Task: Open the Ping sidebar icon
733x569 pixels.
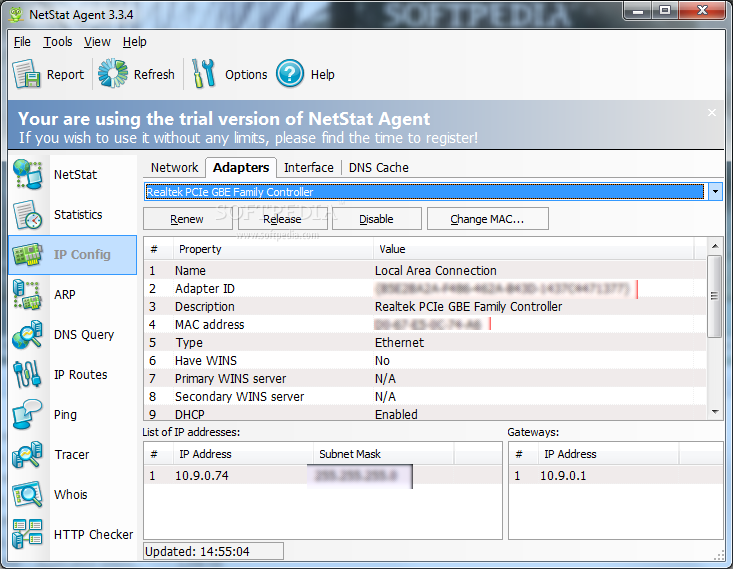Action: click(x=28, y=415)
